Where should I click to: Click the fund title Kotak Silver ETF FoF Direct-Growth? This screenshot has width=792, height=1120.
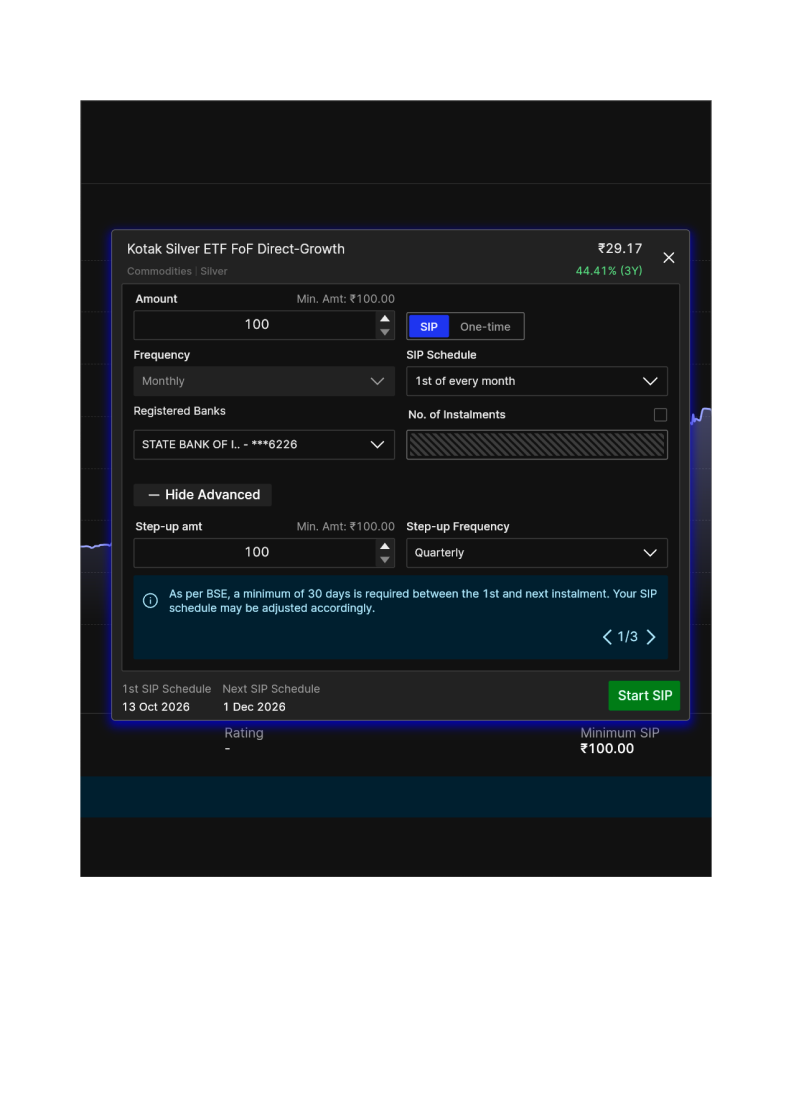(x=236, y=249)
